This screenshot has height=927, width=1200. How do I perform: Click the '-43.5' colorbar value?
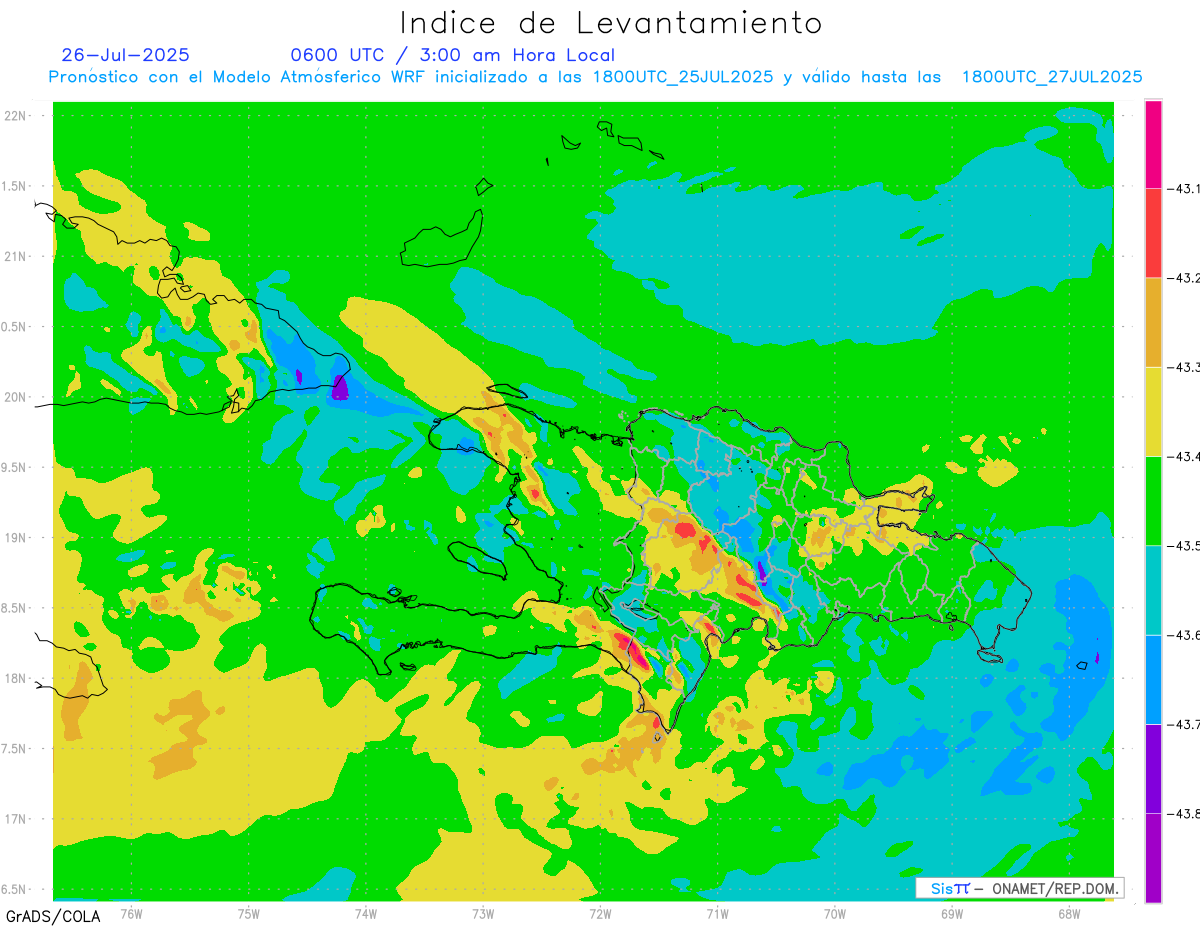[x=1186, y=545]
